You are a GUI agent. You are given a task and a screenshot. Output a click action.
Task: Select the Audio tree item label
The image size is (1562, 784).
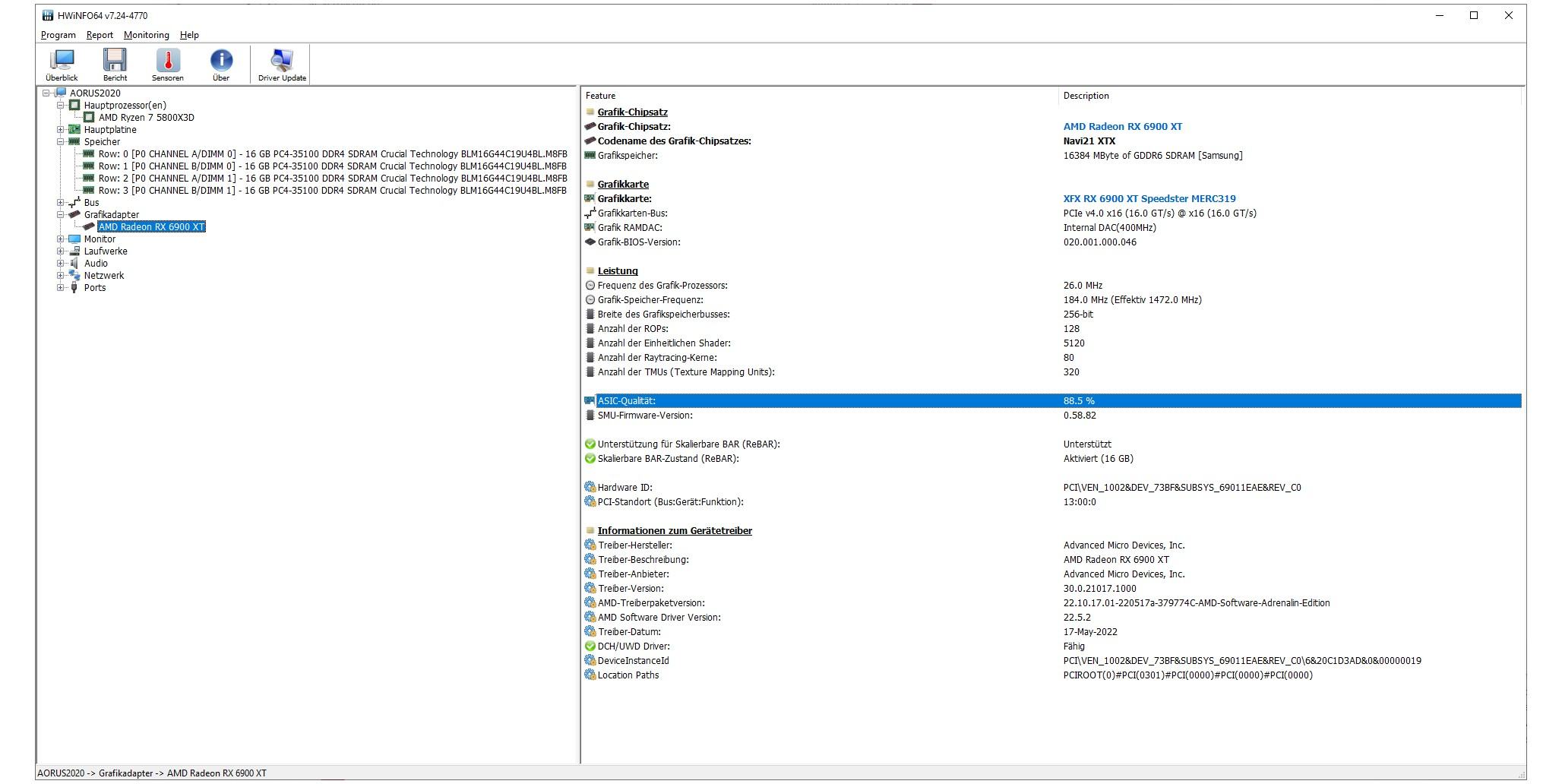coord(96,264)
